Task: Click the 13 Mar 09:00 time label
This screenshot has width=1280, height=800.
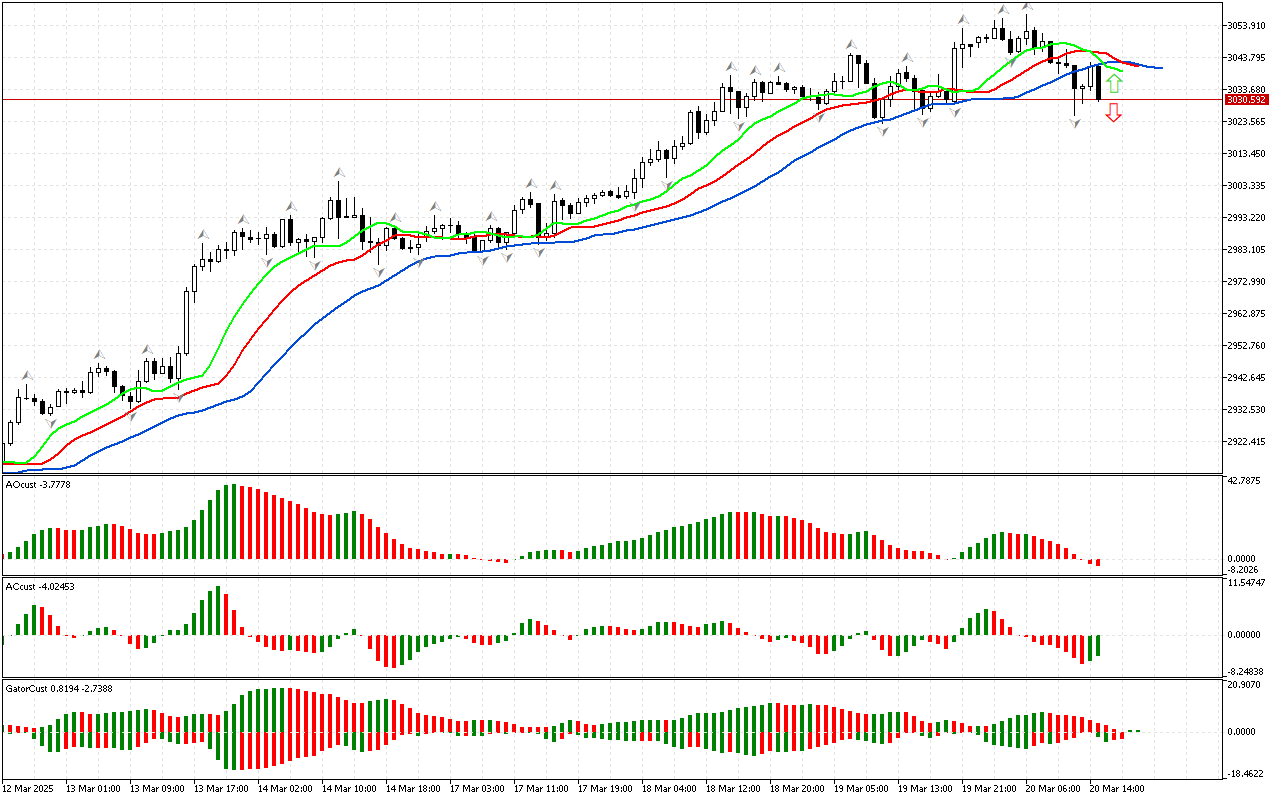Action: tap(159, 788)
